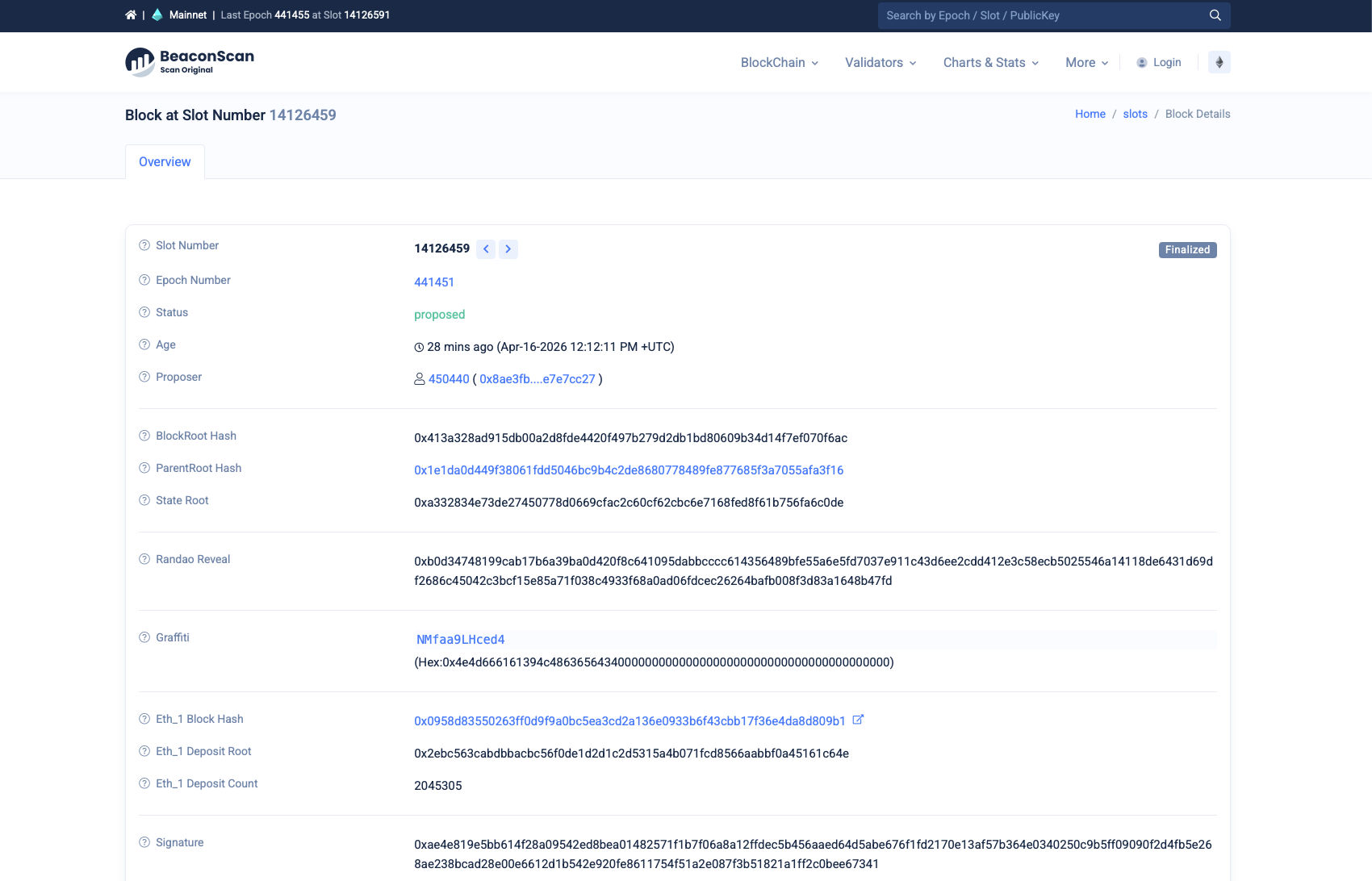The width and height of the screenshot is (1372, 881).
Task: Select the Overview tab
Action: pos(165,161)
